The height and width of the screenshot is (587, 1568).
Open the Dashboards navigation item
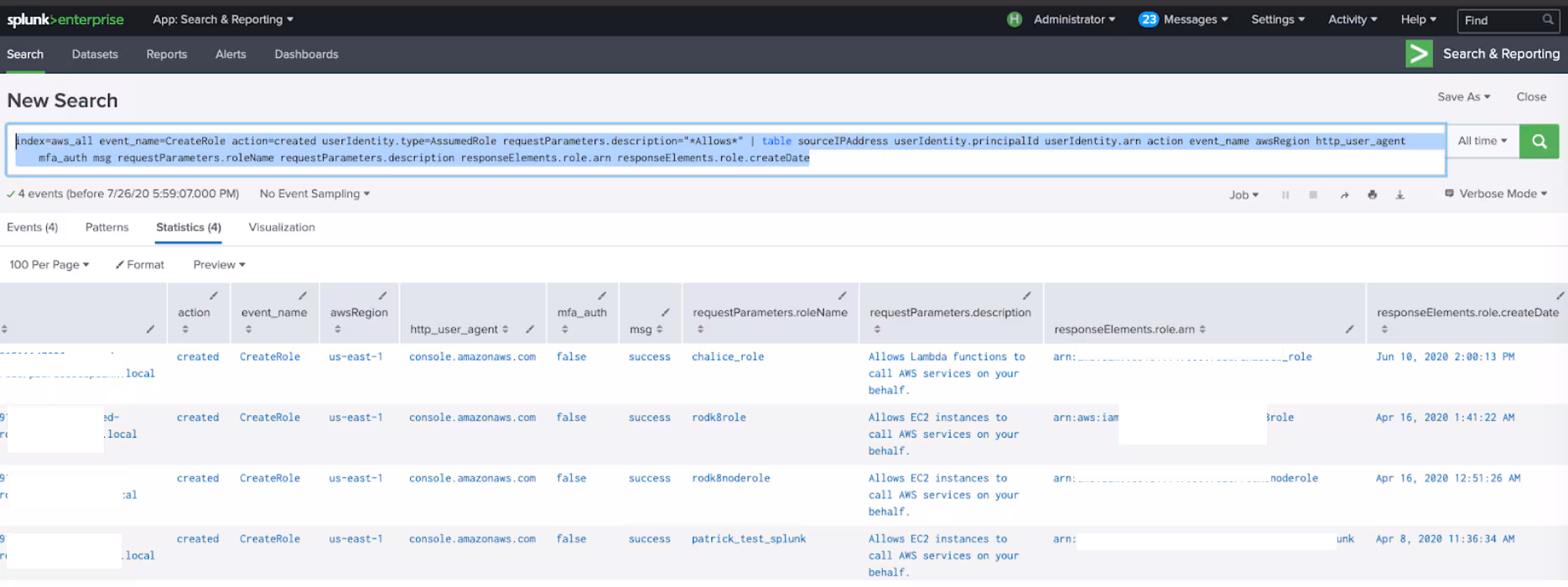(x=306, y=55)
